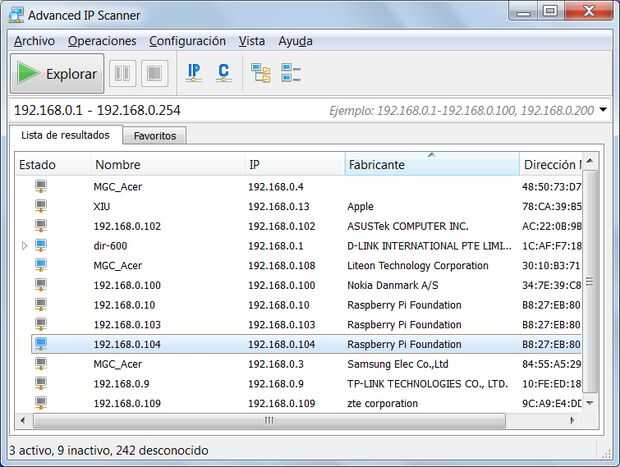
Task: Click the status bar resize grip
Action: (x=606, y=454)
